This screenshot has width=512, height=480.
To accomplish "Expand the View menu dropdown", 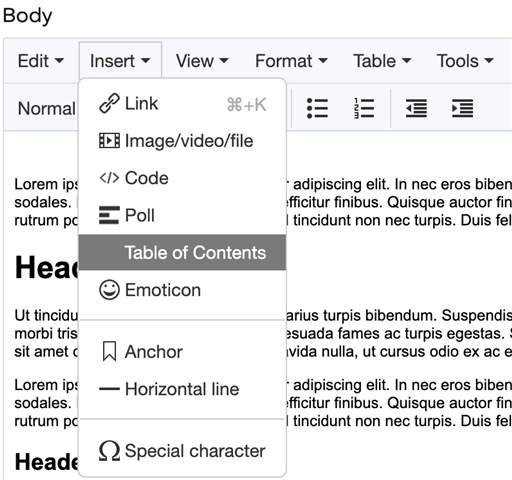I will pyautogui.click(x=202, y=61).
